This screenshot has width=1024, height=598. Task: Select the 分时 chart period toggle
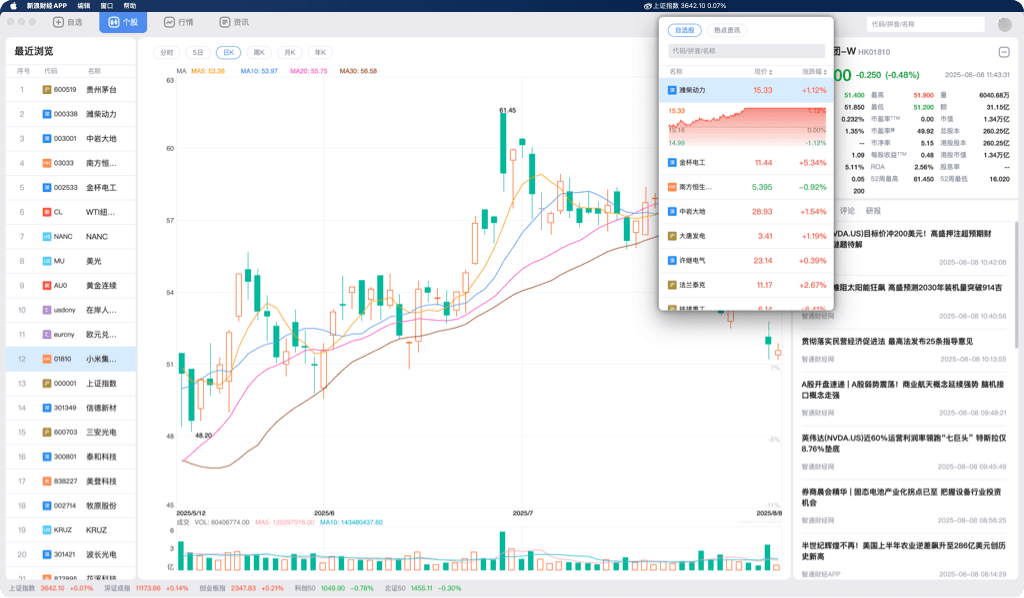[166, 52]
